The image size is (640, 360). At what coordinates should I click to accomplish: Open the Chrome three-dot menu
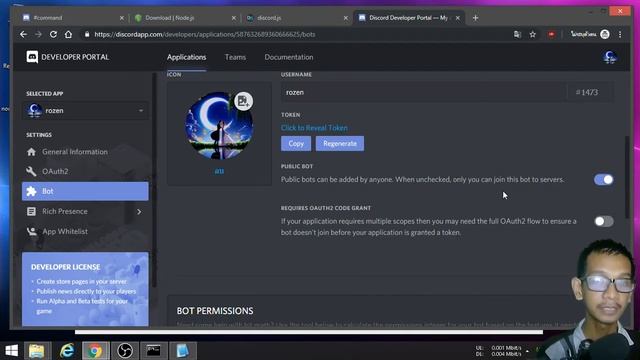point(620,35)
